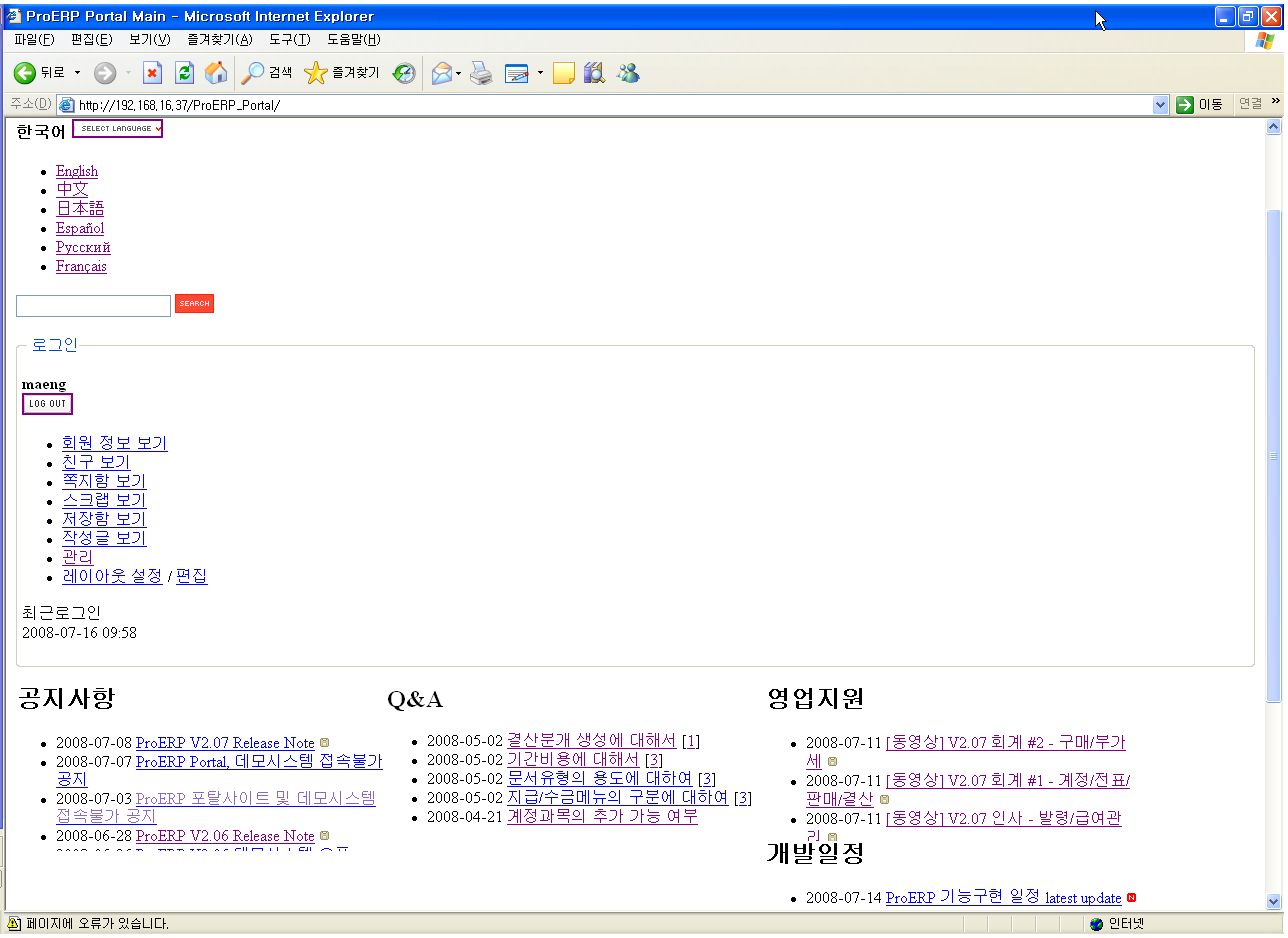Open the yellow note Discuss icon
This screenshot has height=938, width=1288.
563,73
